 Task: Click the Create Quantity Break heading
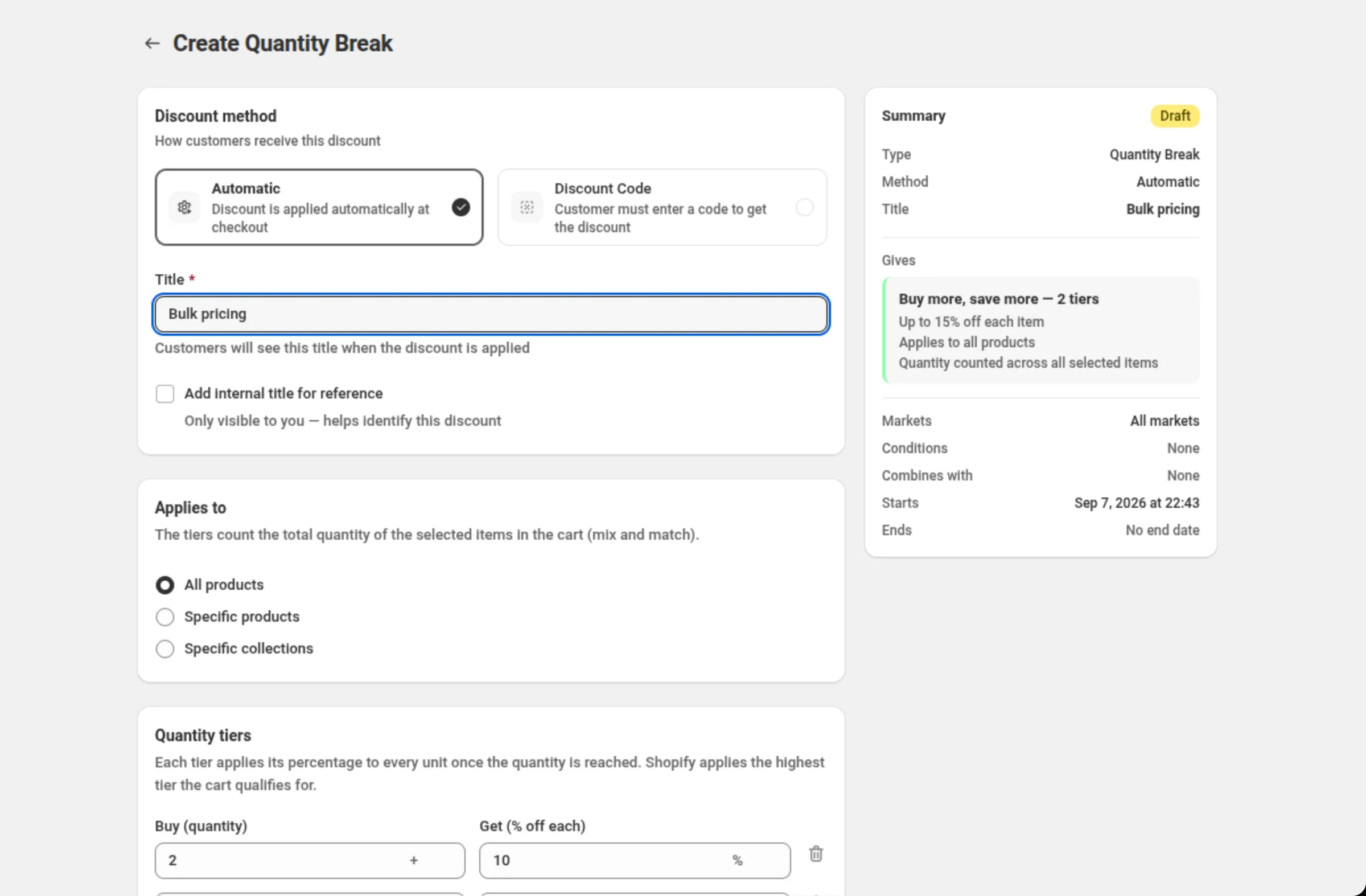coord(283,43)
